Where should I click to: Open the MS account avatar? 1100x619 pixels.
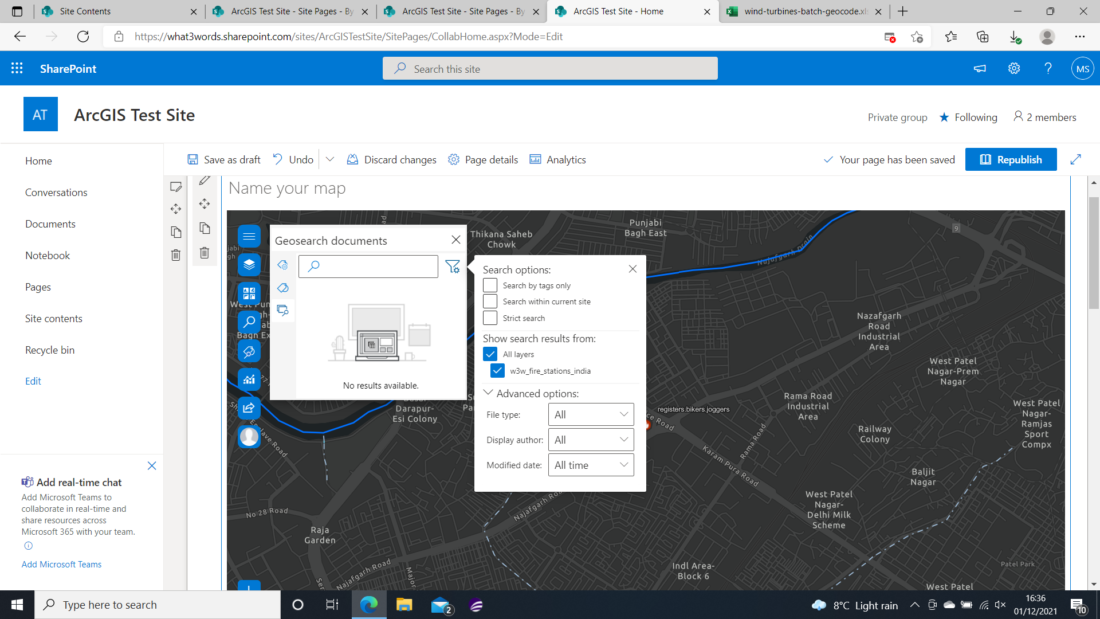[x=1082, y=69]
